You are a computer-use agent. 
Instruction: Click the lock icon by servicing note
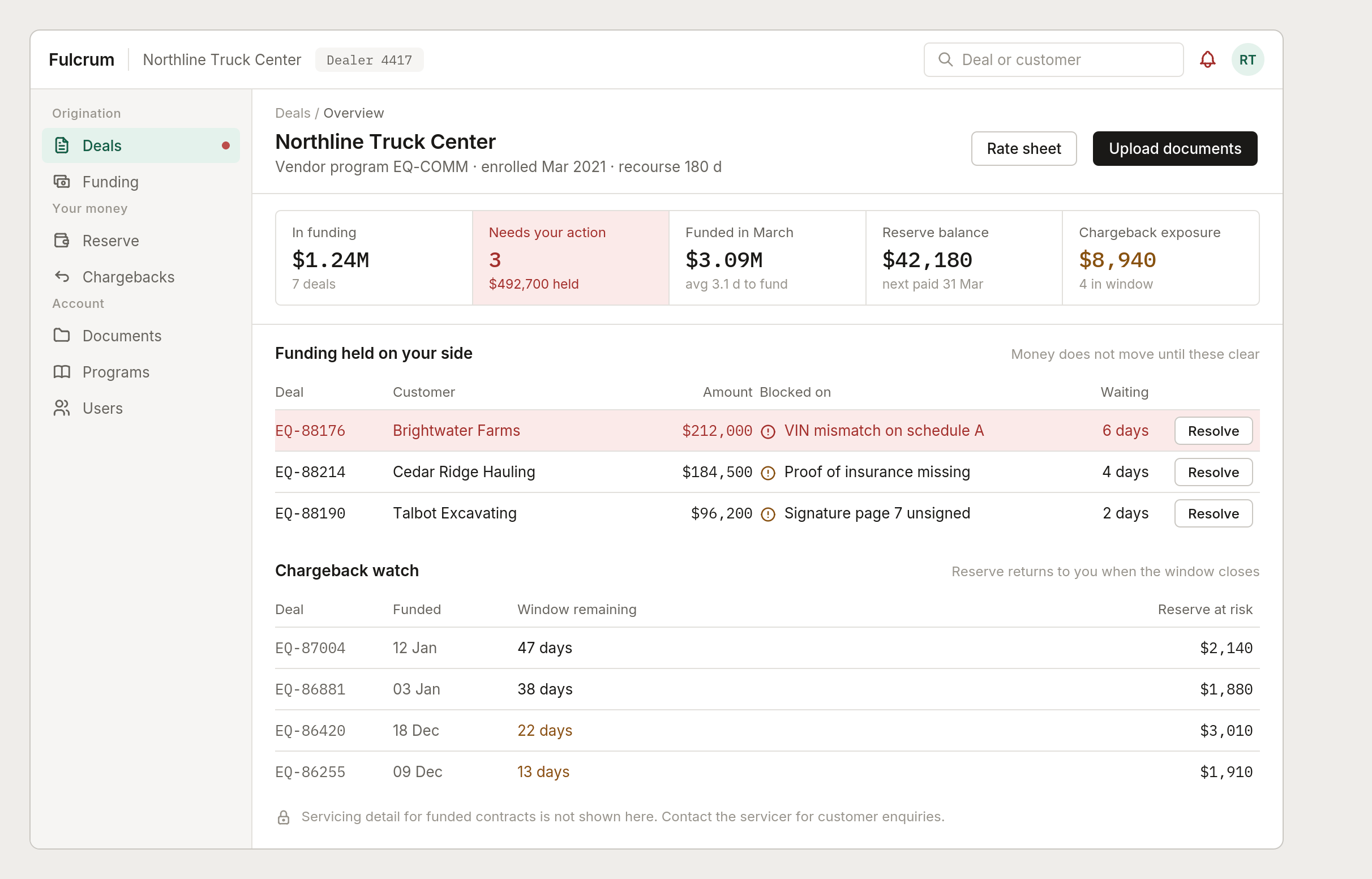(283, 817)
